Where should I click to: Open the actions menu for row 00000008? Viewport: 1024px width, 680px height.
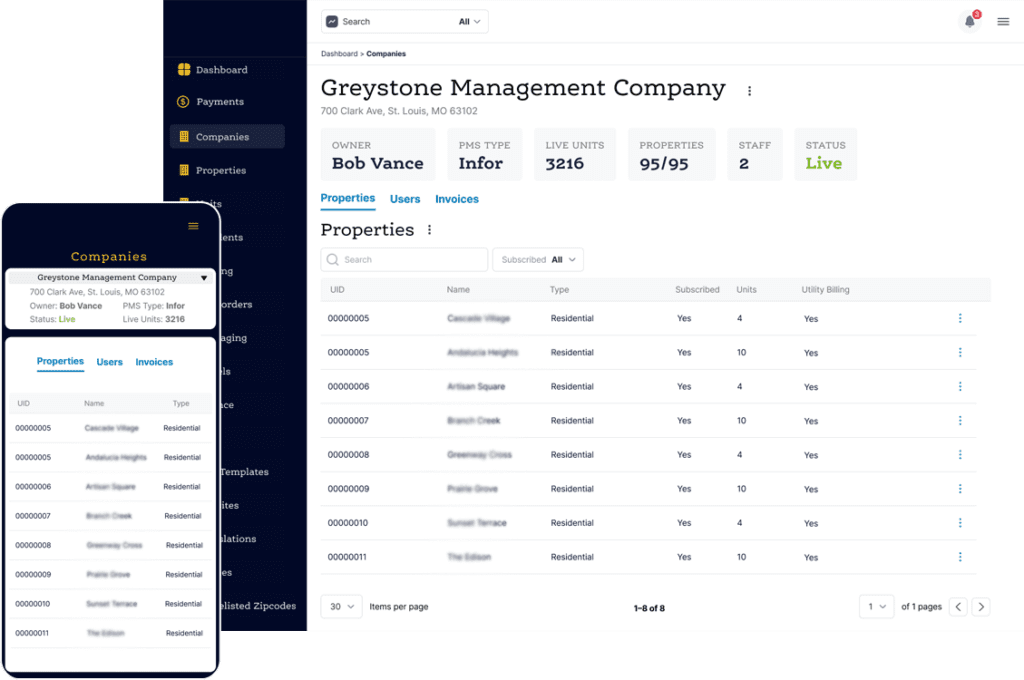pos(960,455)
